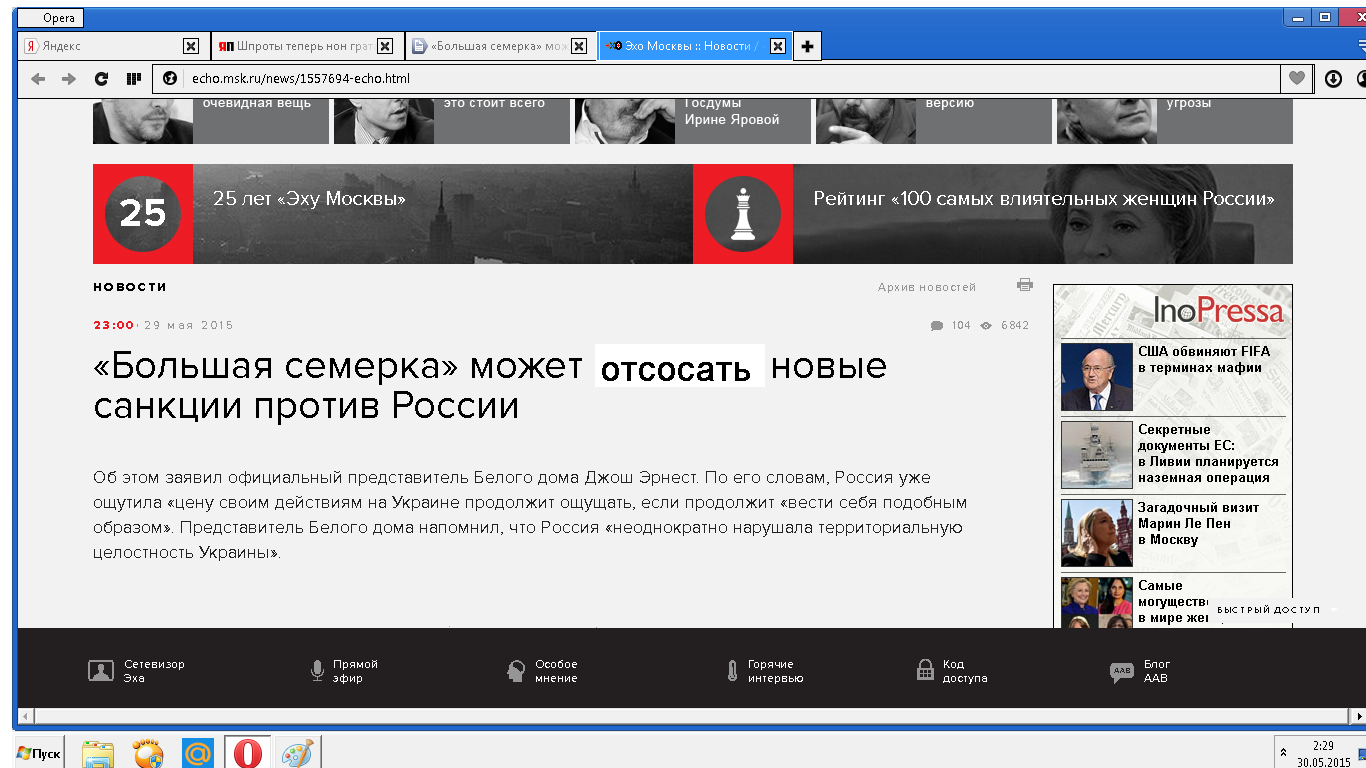
Task: Open the США обвиняют FIFA headline
Action: coord(1204,360)
